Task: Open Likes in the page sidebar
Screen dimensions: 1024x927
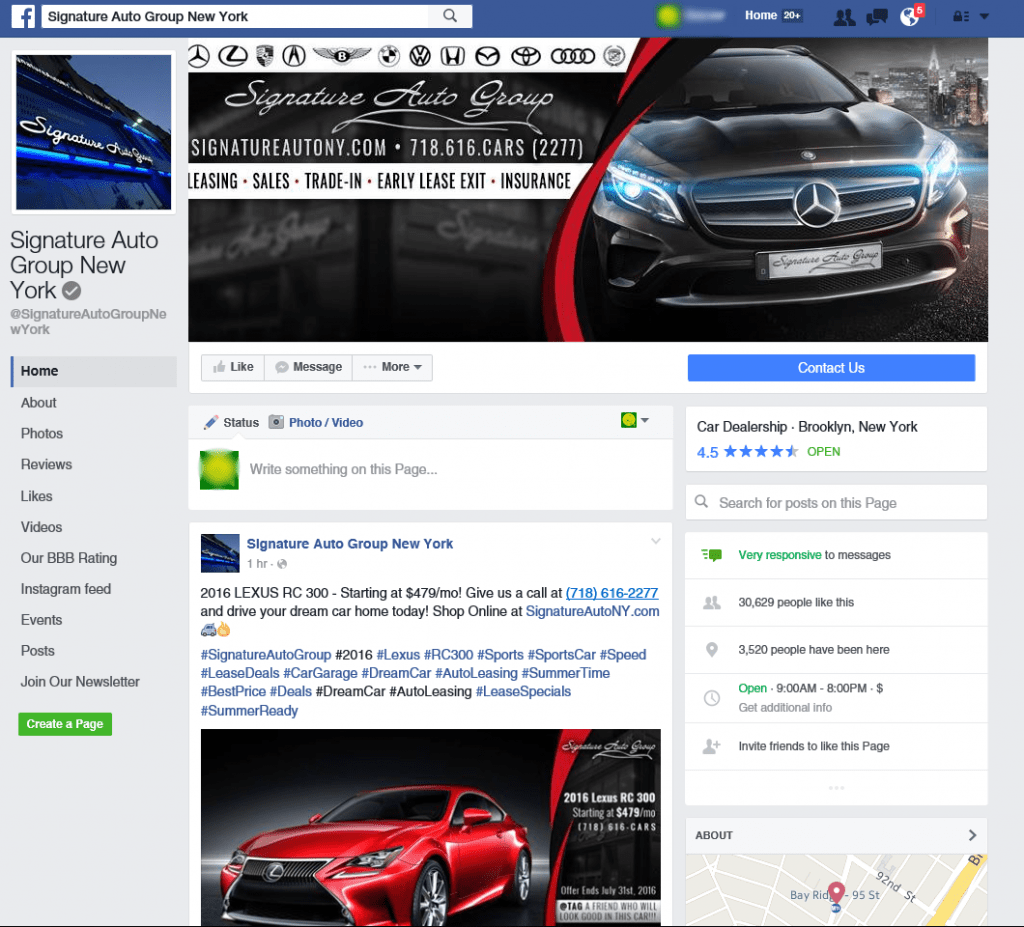Action: click(37, 496)
